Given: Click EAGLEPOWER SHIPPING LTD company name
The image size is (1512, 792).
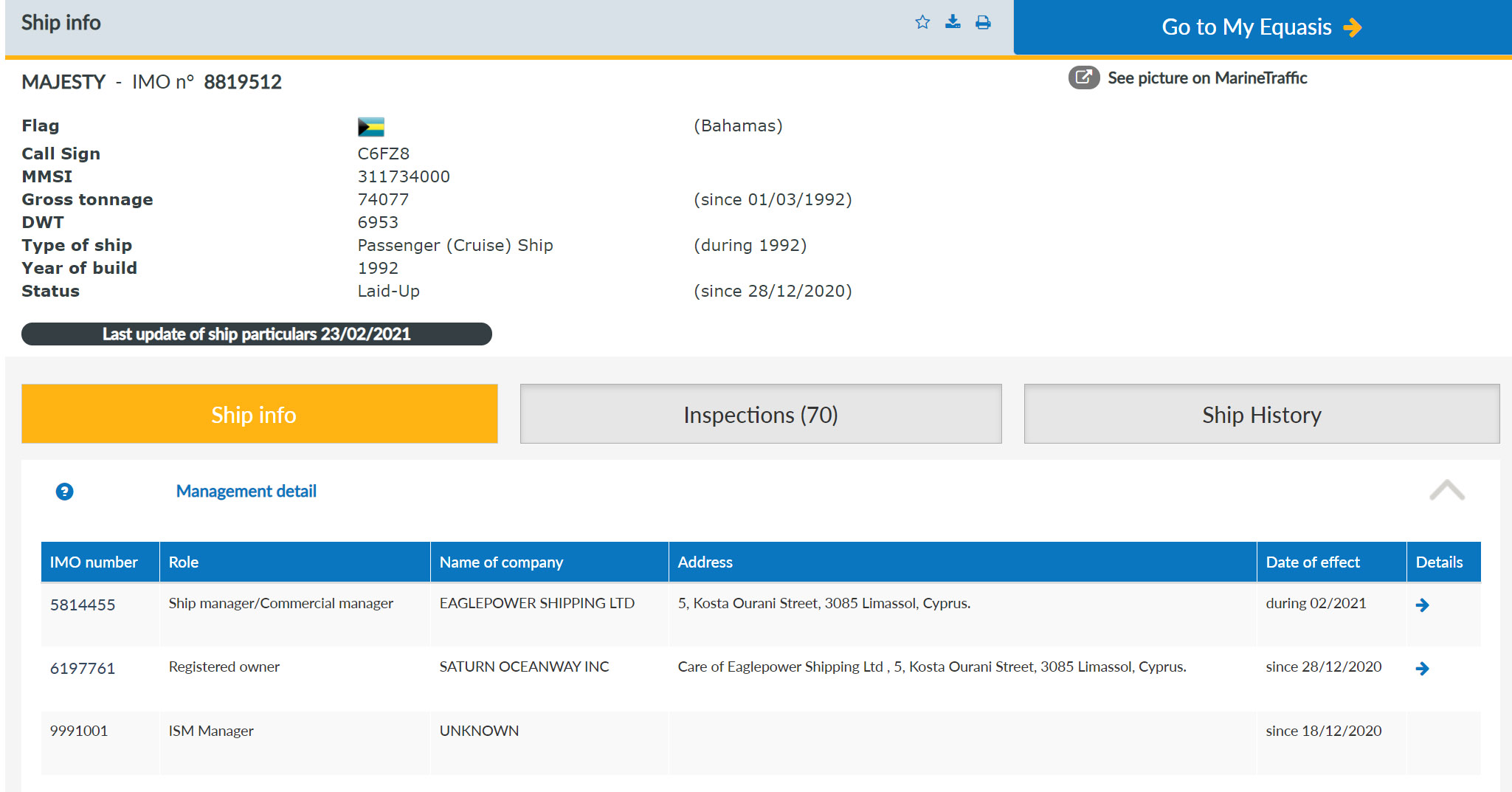Looking at the screenshot, I should tap(537, 603).
